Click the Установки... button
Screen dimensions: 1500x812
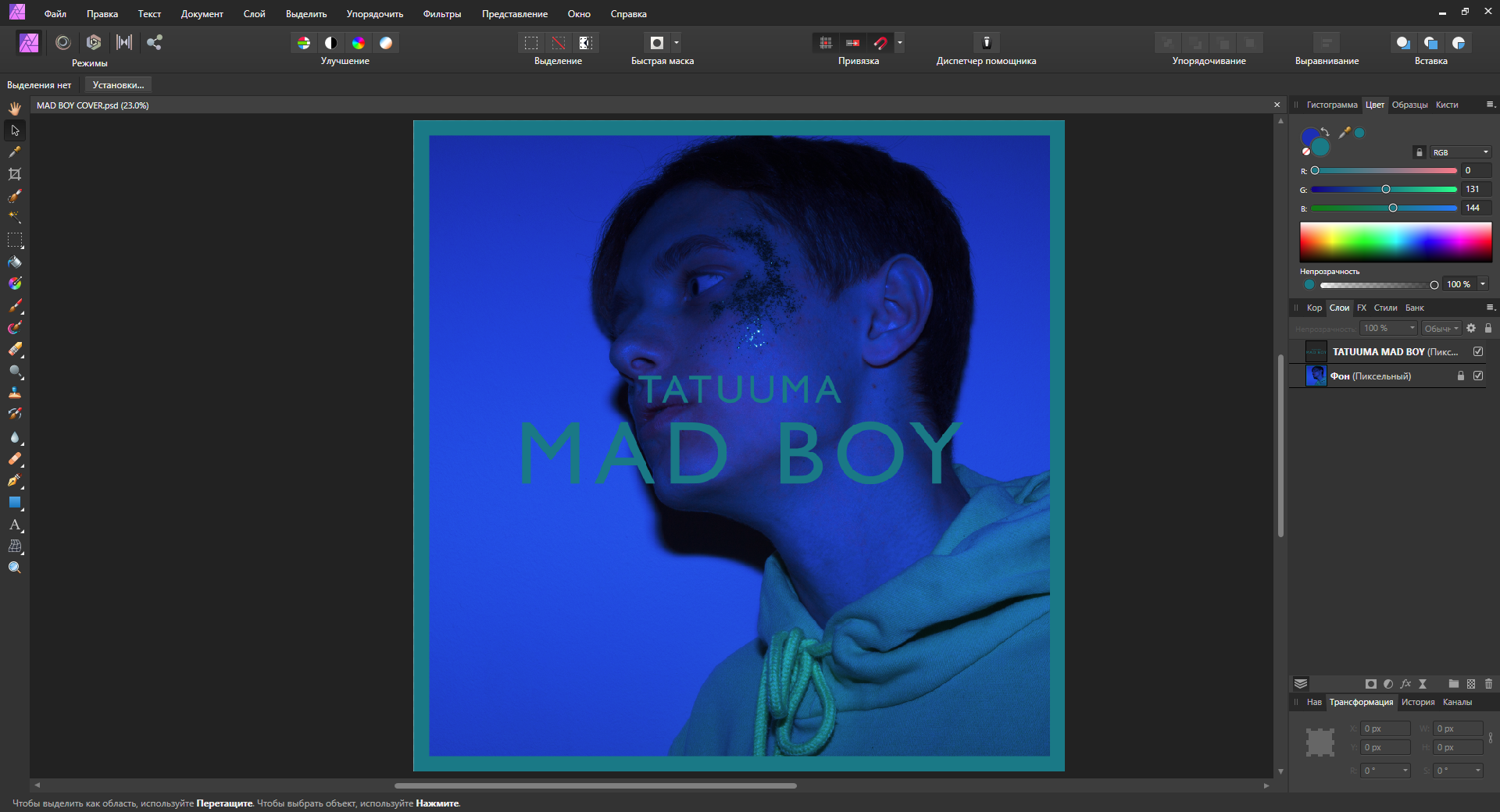(118, 85)
